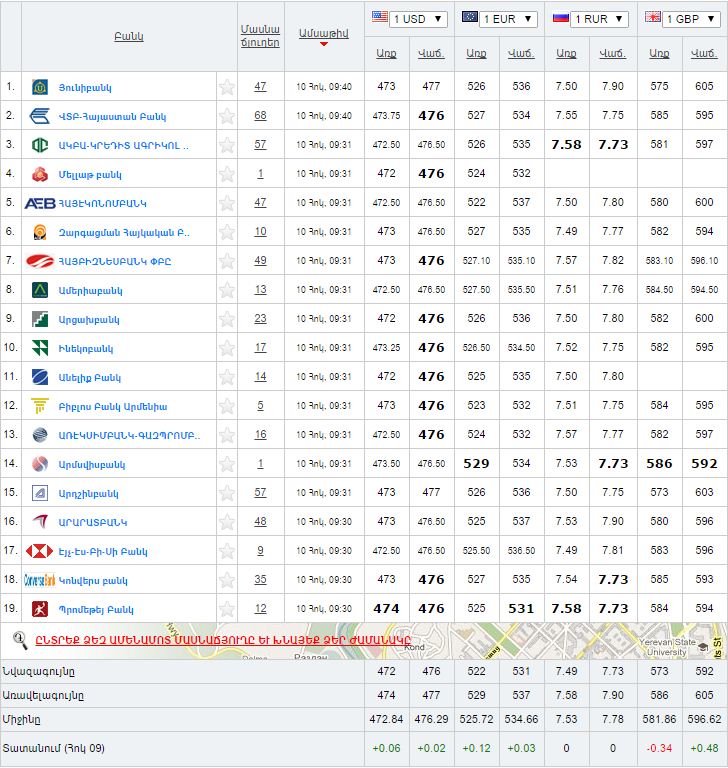The width and height of the screenshot is (728, 768).
Task: Click the AEB logo in row 5
Action: tap(40, 203)
